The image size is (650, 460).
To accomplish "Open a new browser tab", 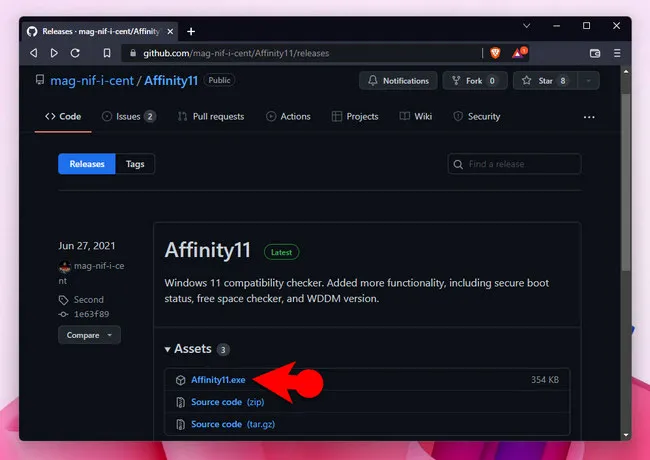I will (x=191, y=31).
